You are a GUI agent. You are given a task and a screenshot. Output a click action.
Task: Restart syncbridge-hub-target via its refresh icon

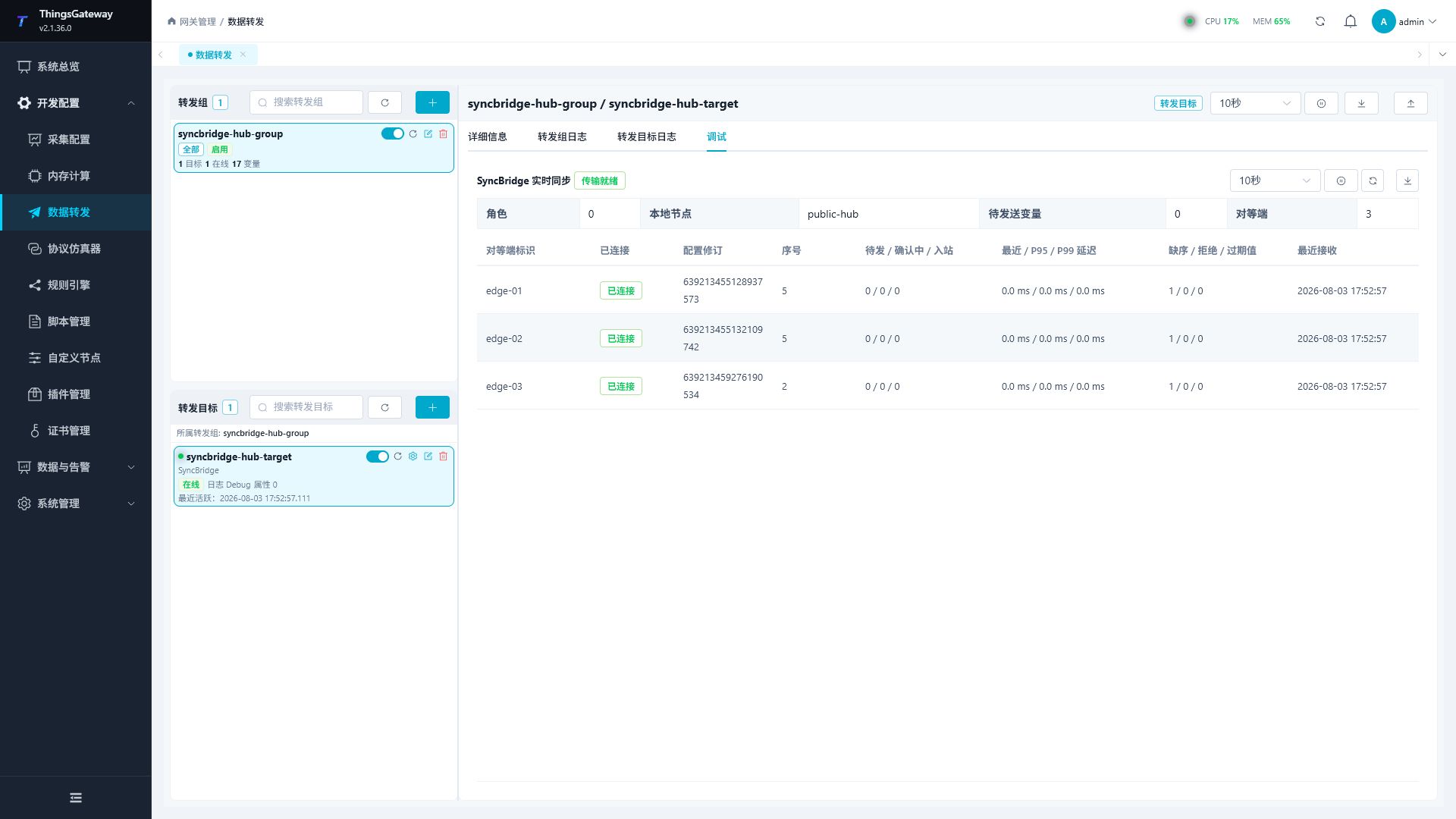398,457
